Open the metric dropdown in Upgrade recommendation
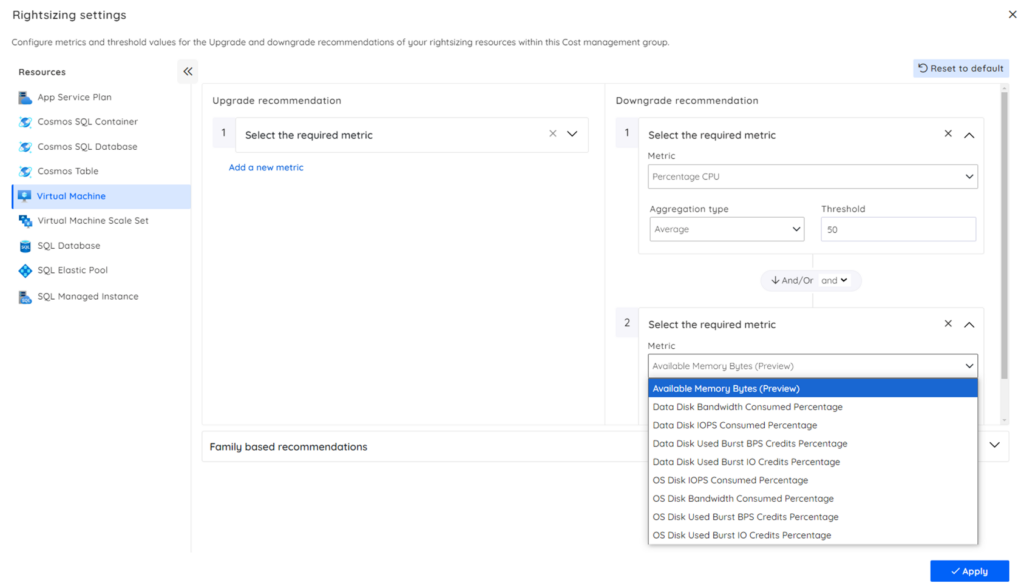Image resolution: width=1024 pixels, height=586 pixels. pyautogui.click(x=571, y=134)
